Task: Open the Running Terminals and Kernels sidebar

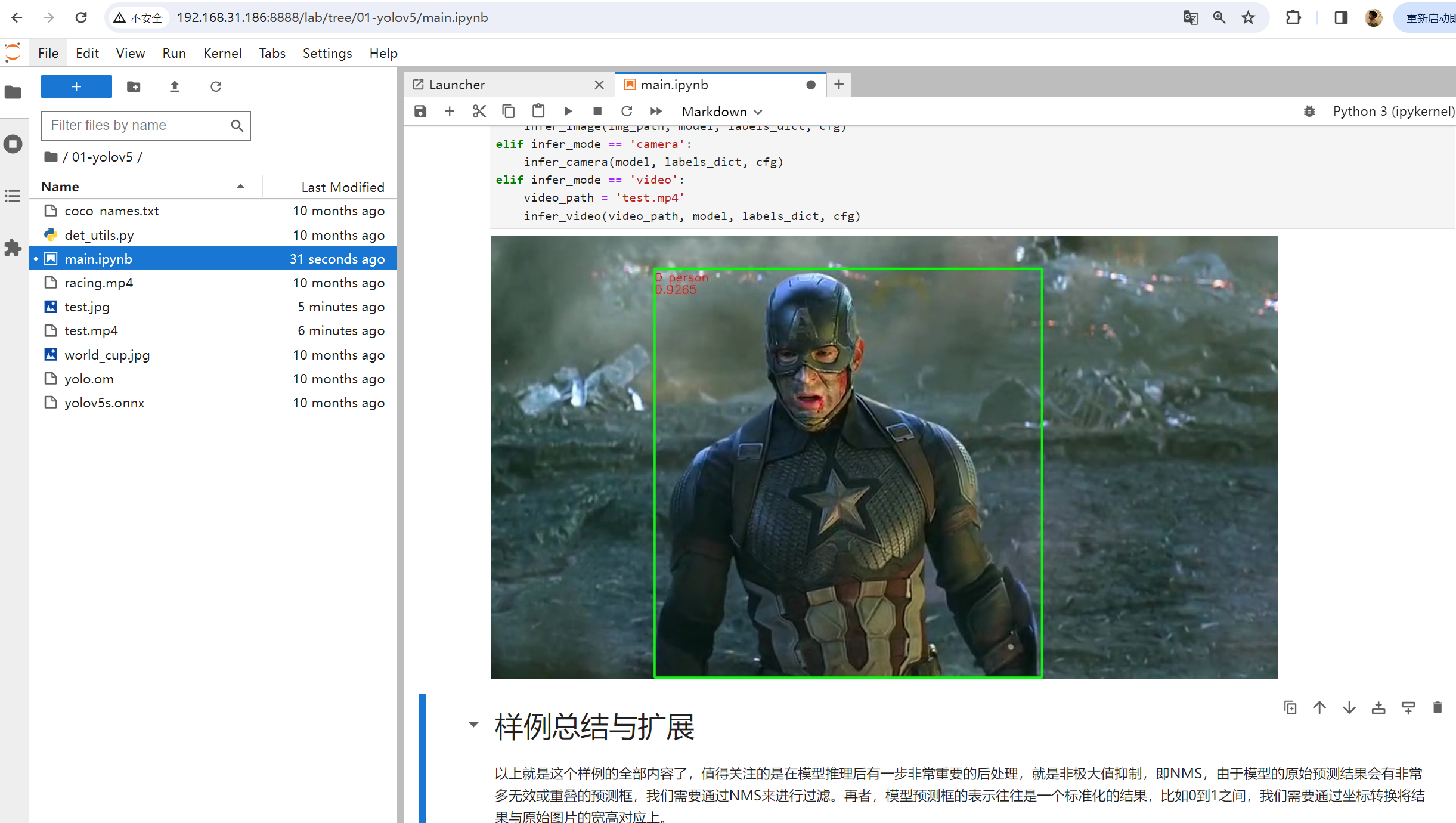Action: click(13, 144)
